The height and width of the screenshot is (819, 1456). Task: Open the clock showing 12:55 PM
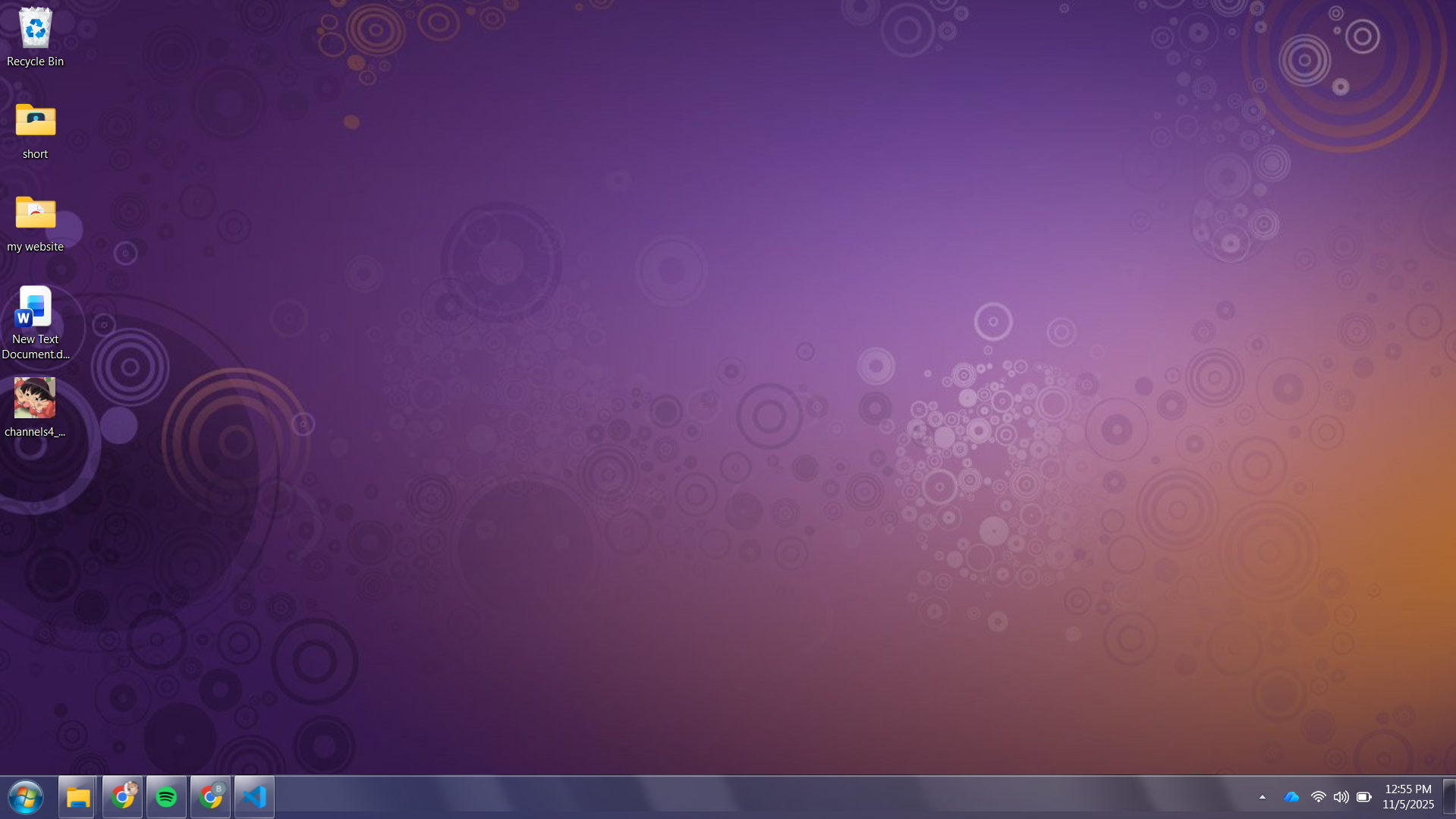click(x=1407, y=796)
